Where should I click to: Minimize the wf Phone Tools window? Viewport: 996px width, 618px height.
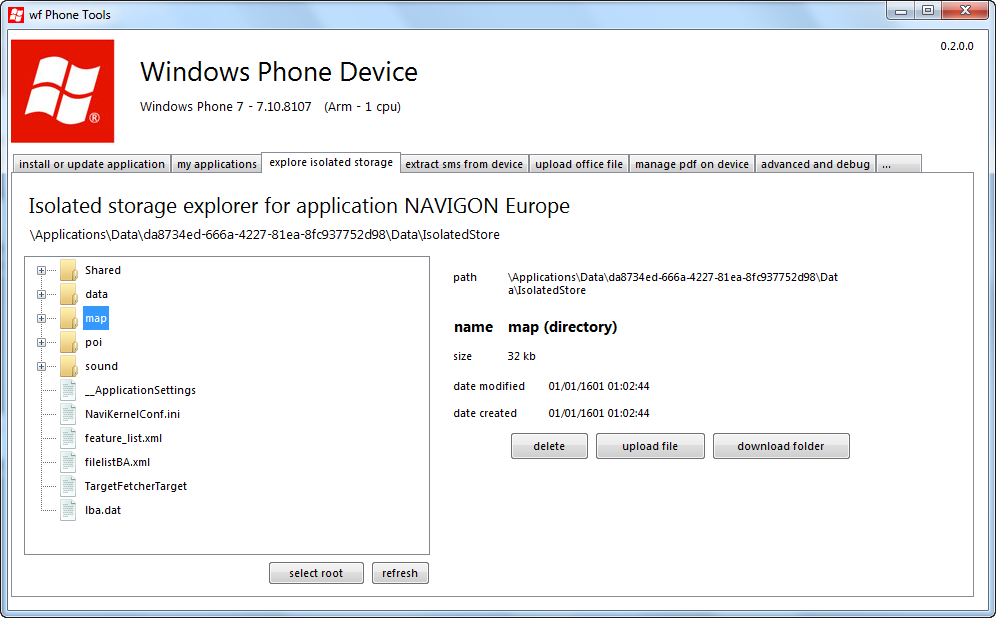pyautogui.click(x=901, y=11)
